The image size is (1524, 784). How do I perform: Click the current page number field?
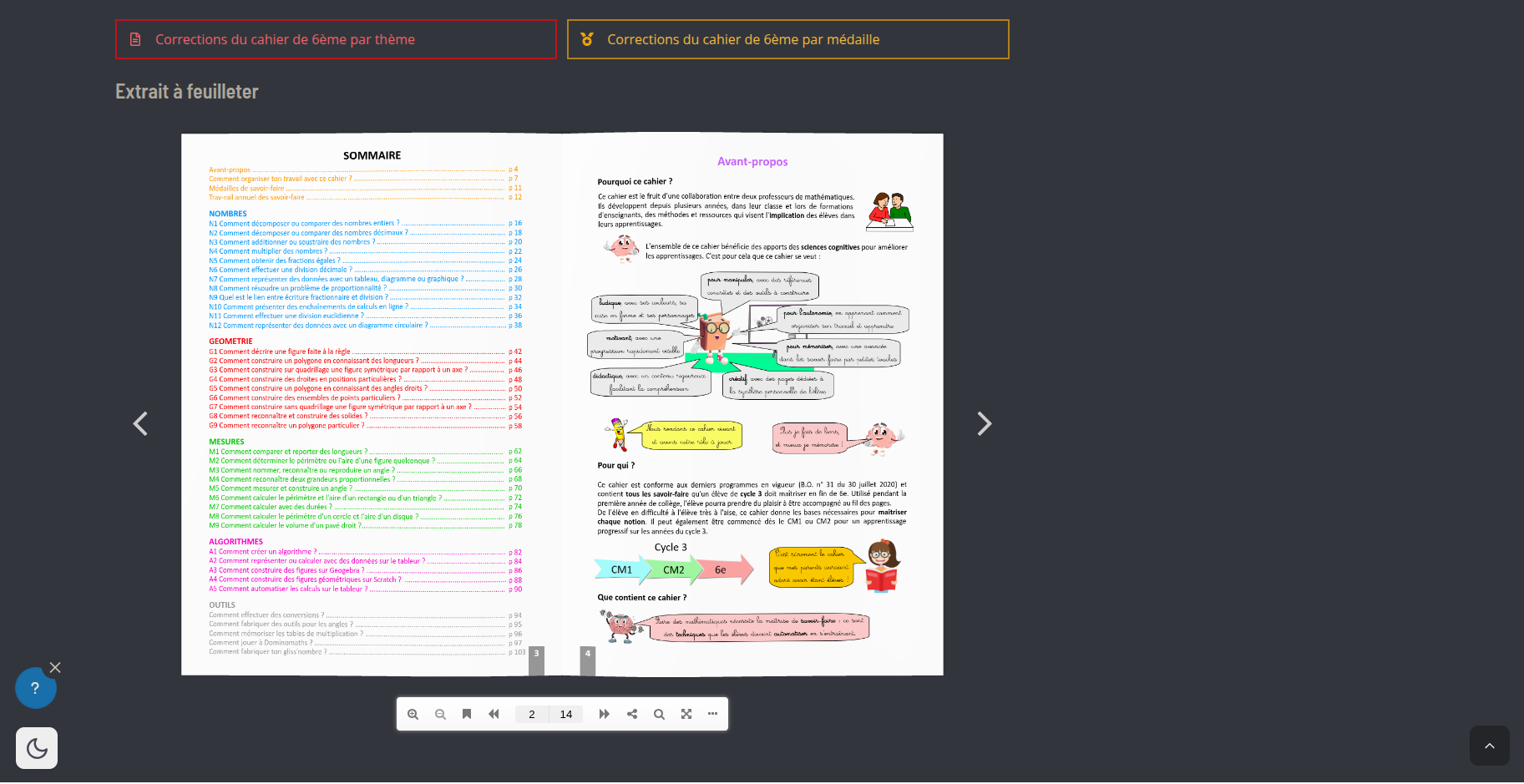pos(532,714)
